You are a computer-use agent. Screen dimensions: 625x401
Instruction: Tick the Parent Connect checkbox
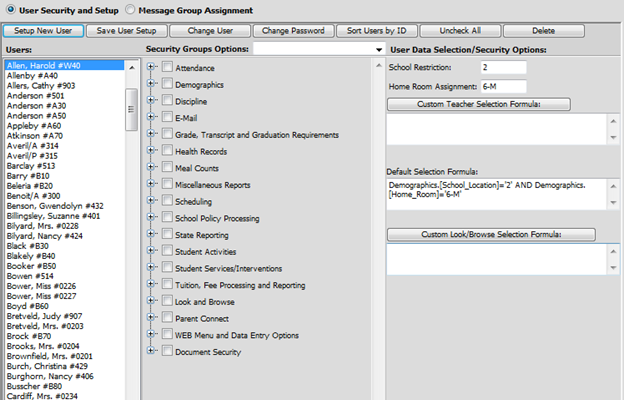tap(167, 318)
